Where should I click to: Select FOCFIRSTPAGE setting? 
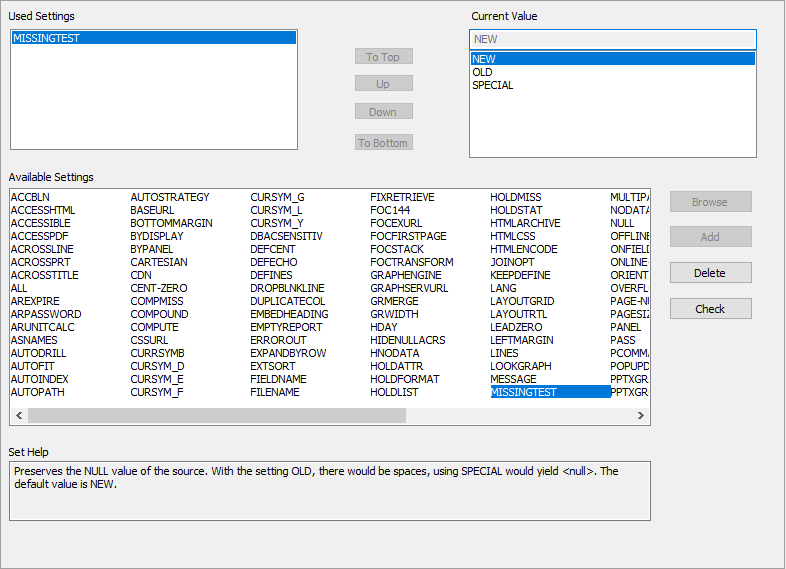pos(408,236)
